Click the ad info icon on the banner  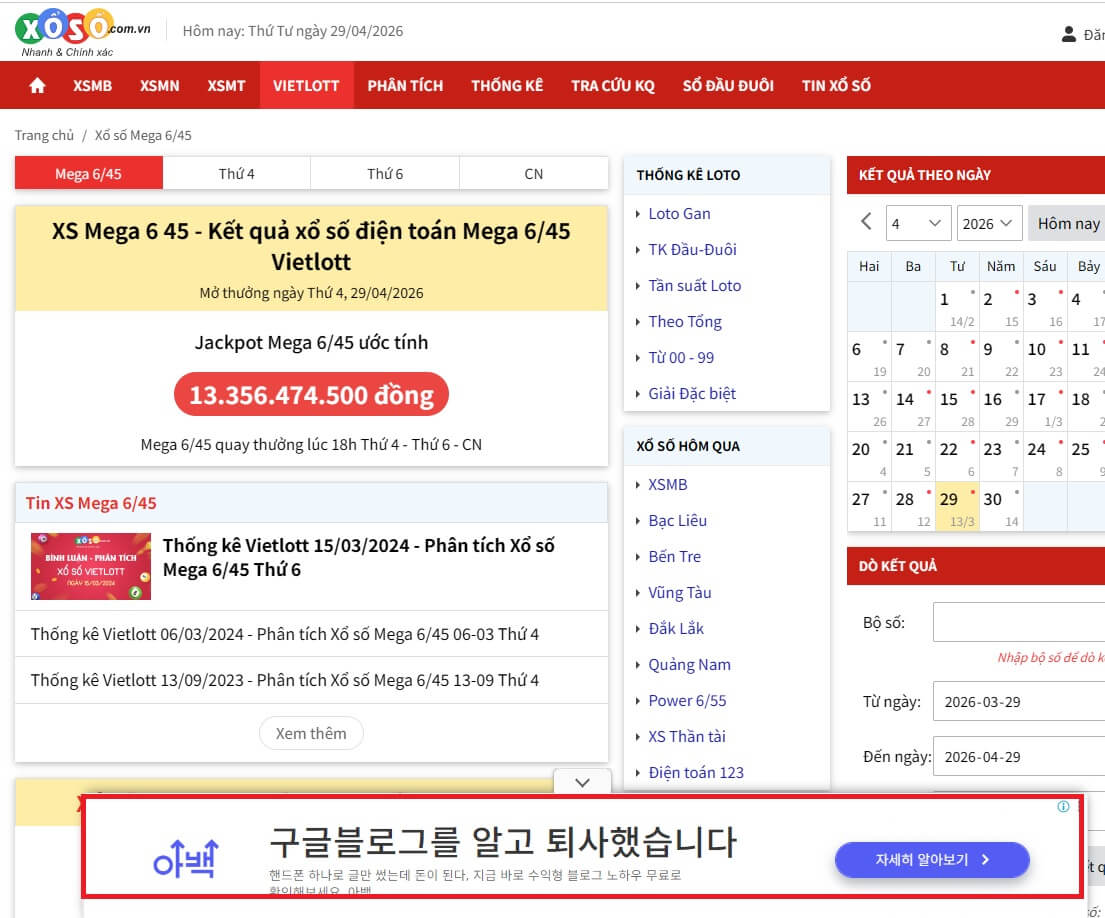pos(1063,807)
